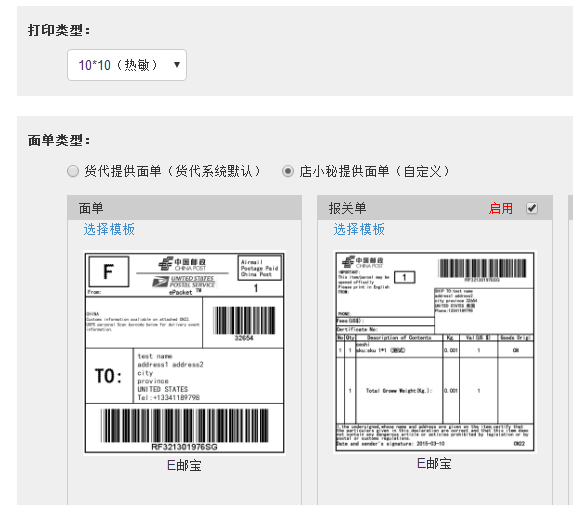Click the 面单 panel header

[185, 208]
